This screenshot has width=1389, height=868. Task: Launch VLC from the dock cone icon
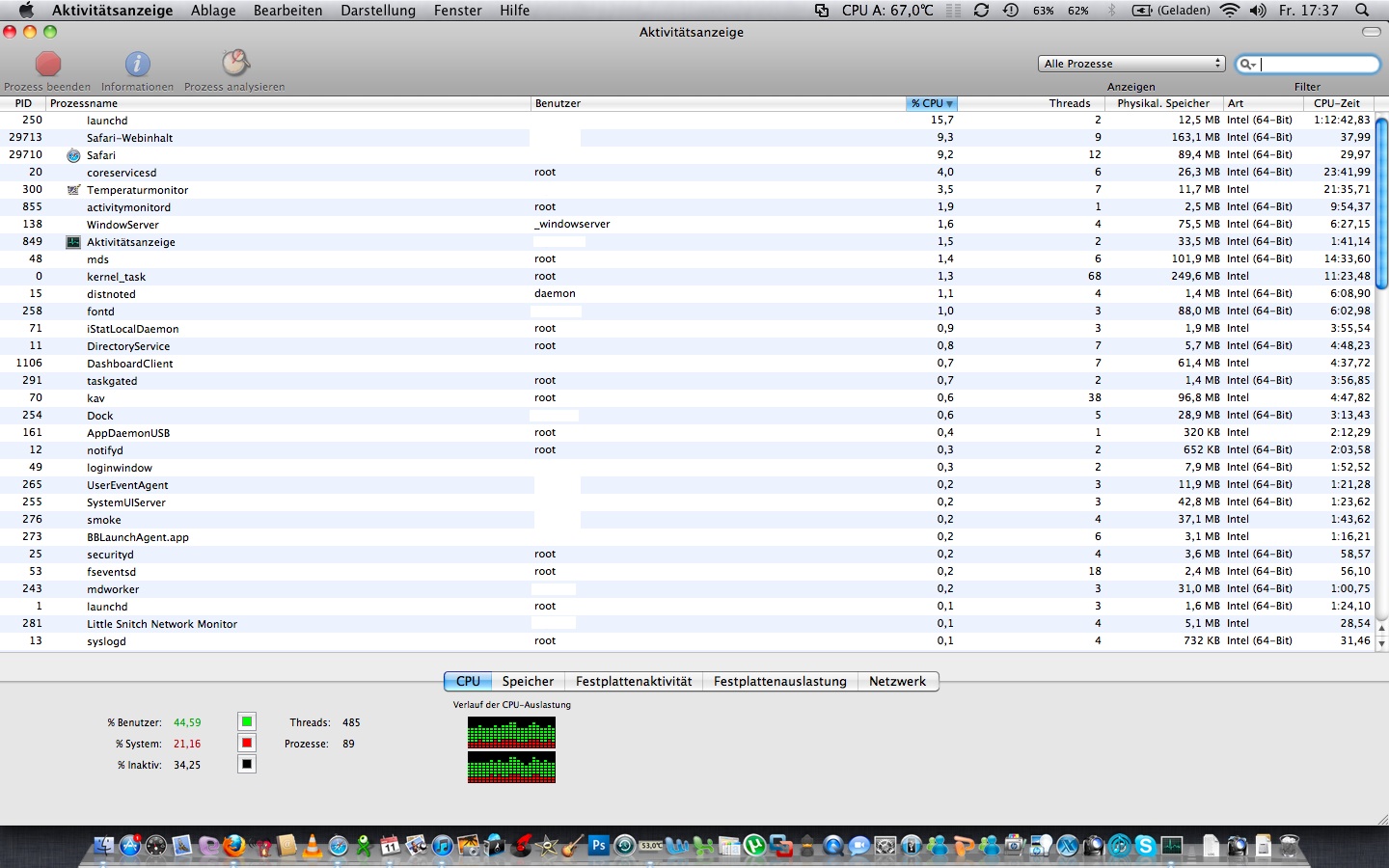312,846
